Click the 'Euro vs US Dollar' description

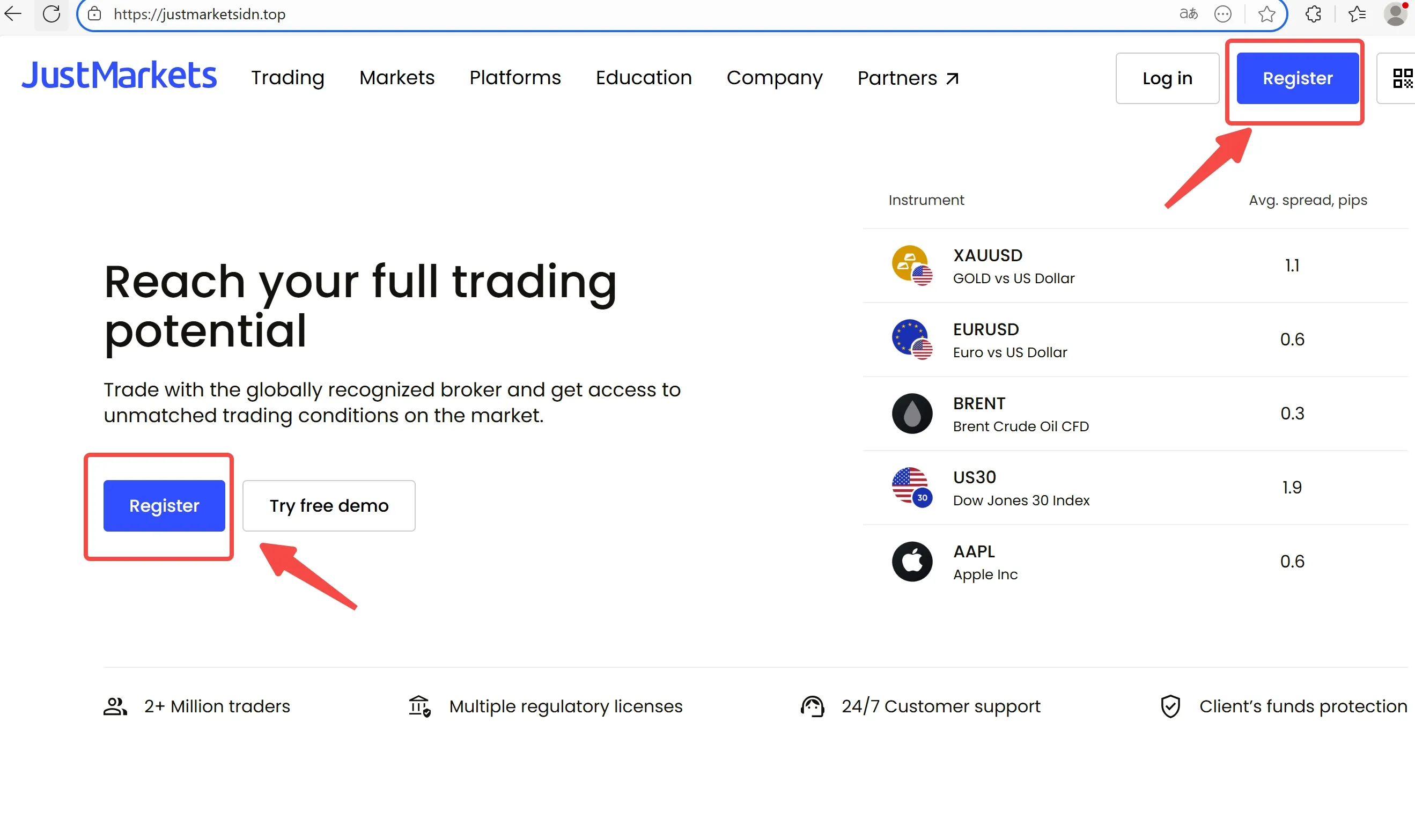click(1009, 352)
